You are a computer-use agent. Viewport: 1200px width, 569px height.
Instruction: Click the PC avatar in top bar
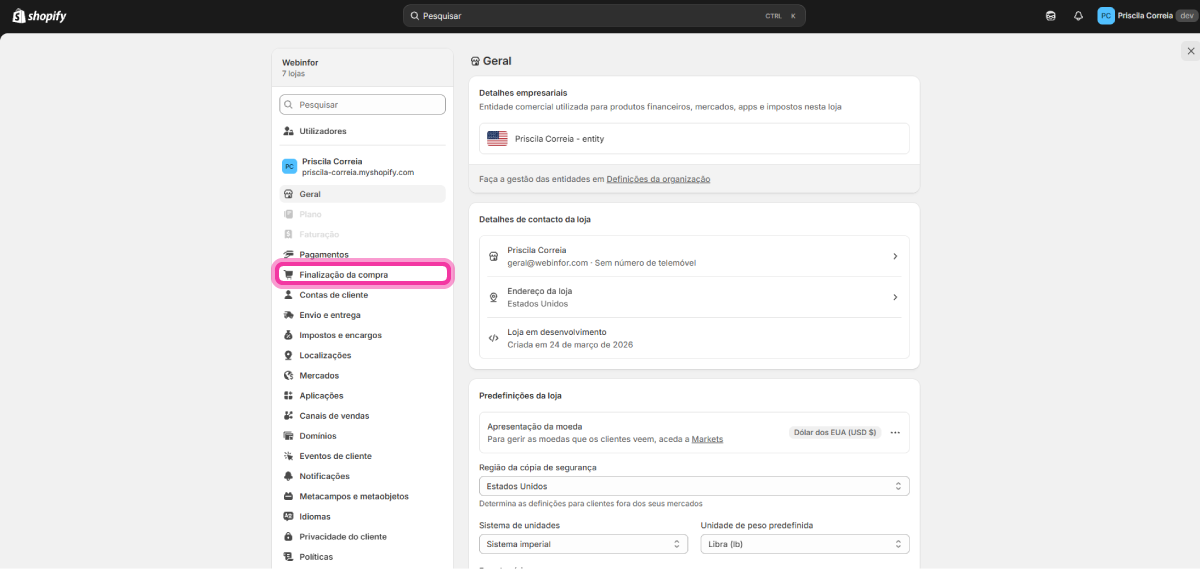coord(1105,16)
